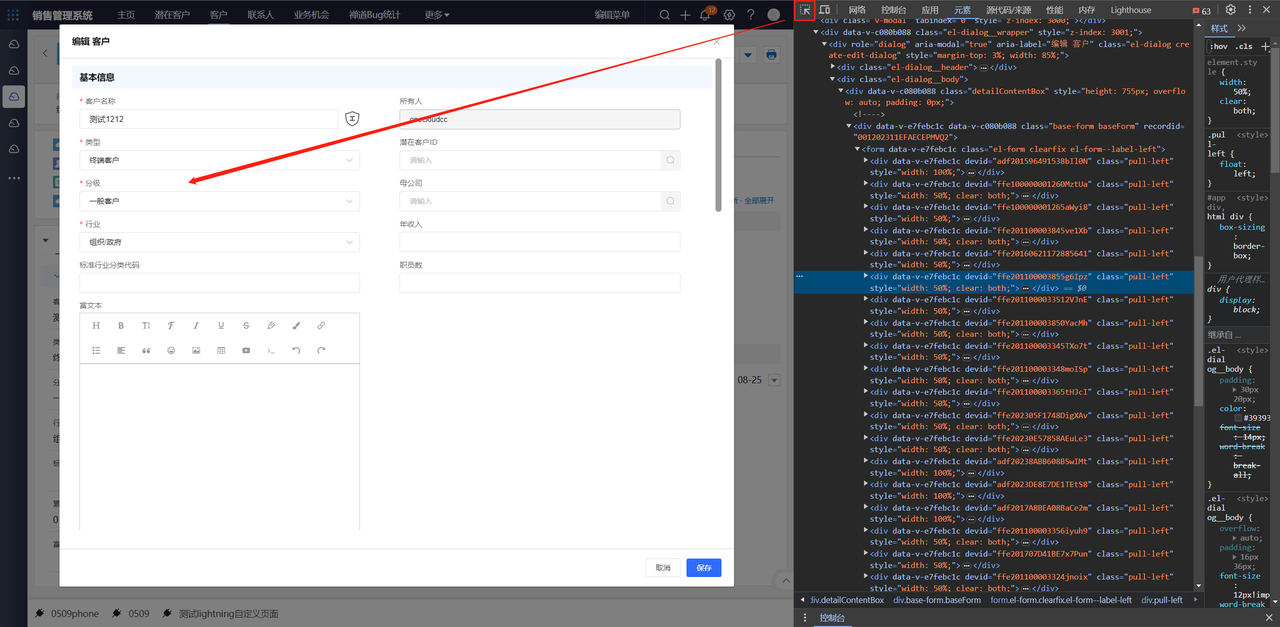This screenshot has width=1280, height=627.
Task: Toggle the .cls class editor
Action: tap(1243, 46)
